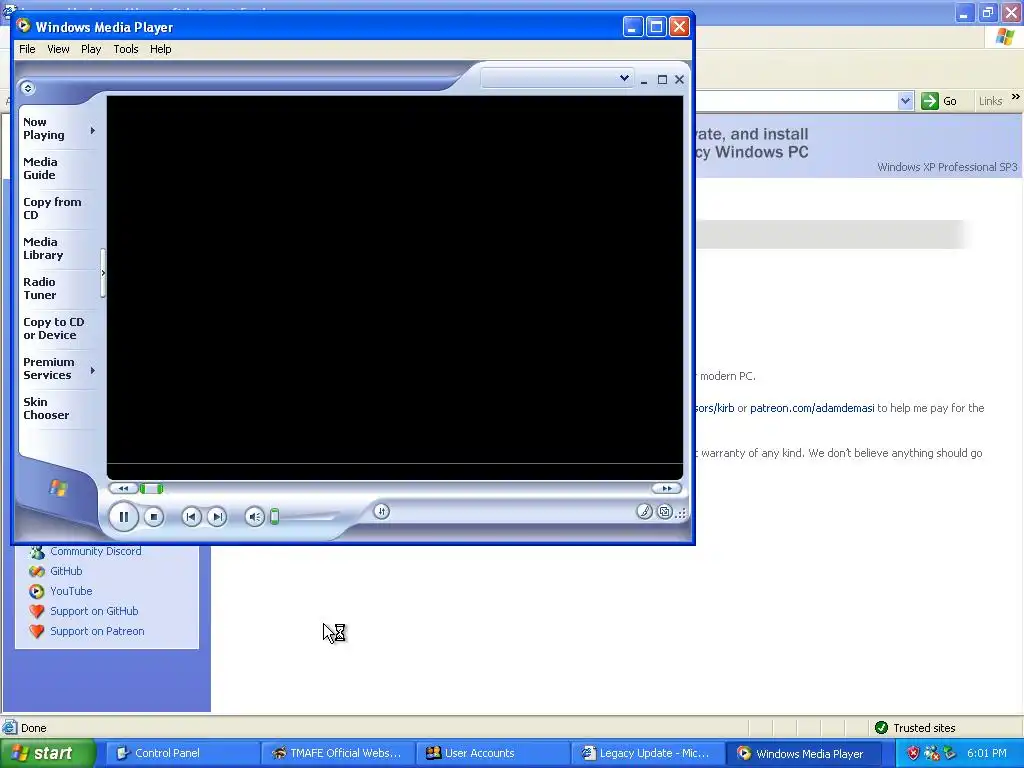Image resolution: width=1024 pixels, height=768 pixels.
Task: Skip to the next track
Action: tap(217, 517)
